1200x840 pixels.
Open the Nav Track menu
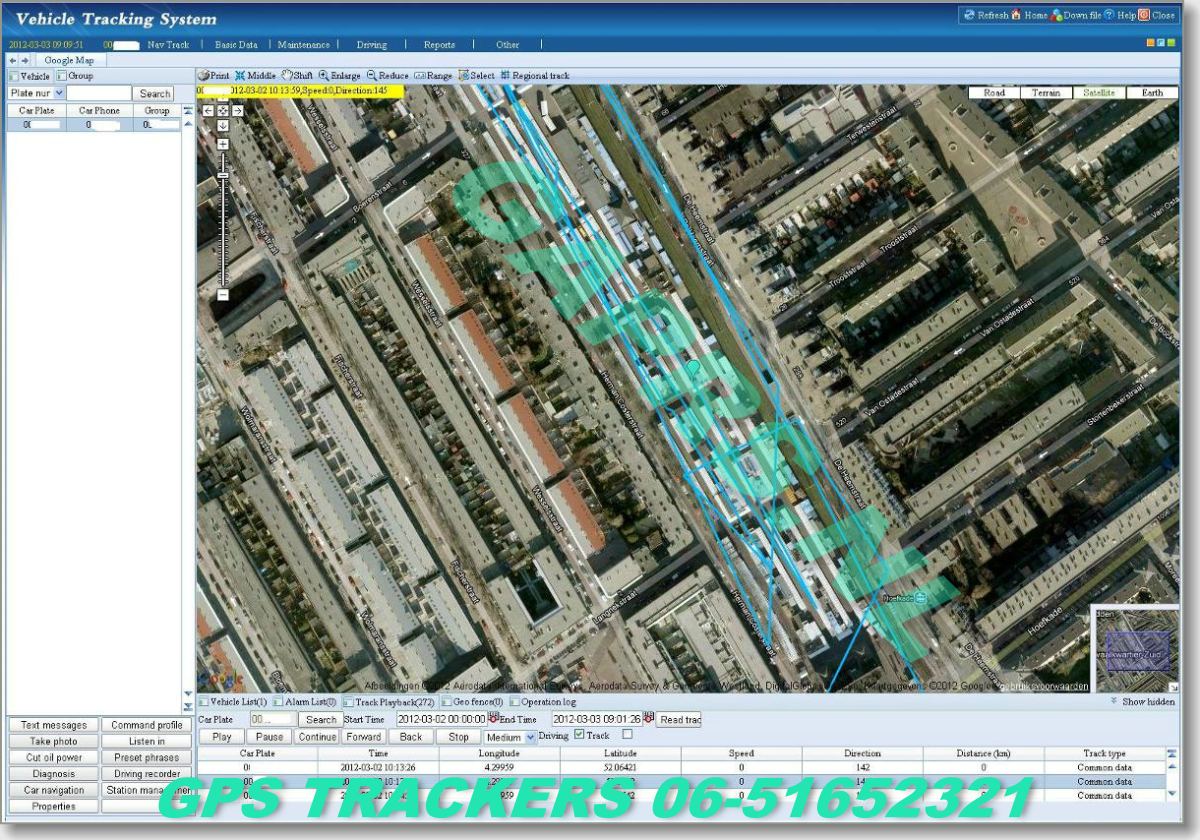coord(167,44)
